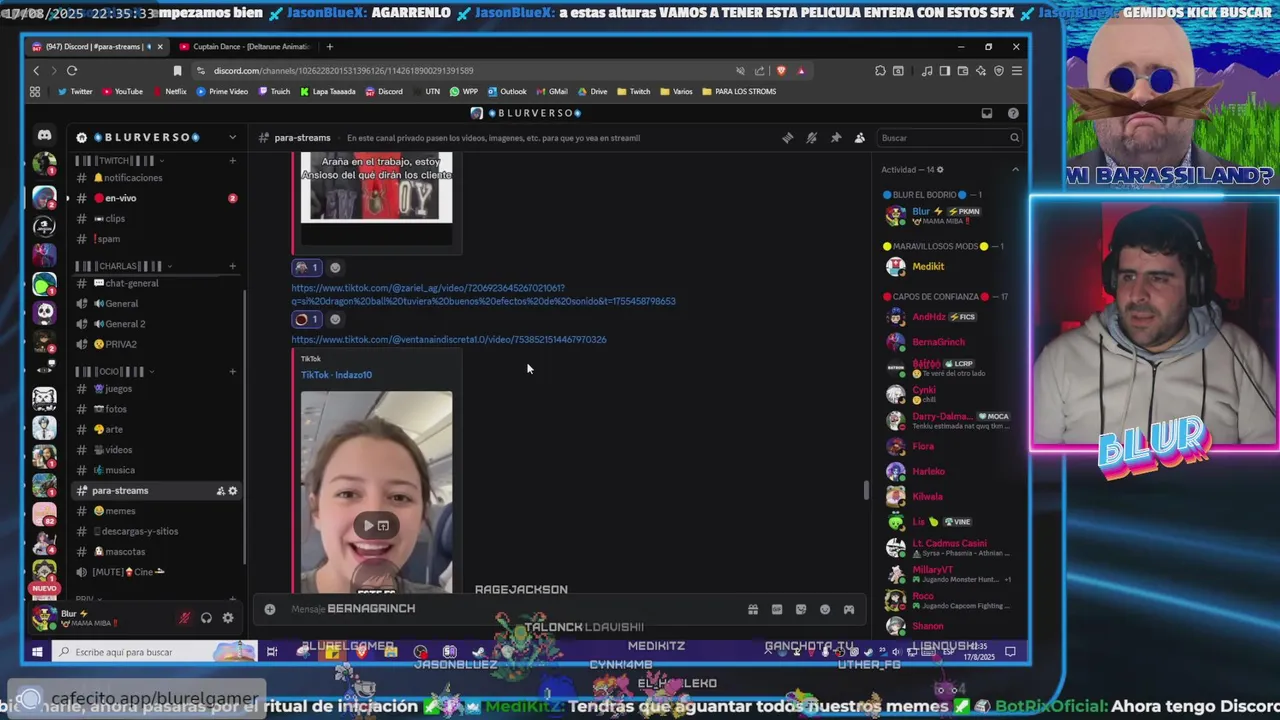Join the General 2 voice channel
This screenshot has height=720, width=1280.
[156, 324]
